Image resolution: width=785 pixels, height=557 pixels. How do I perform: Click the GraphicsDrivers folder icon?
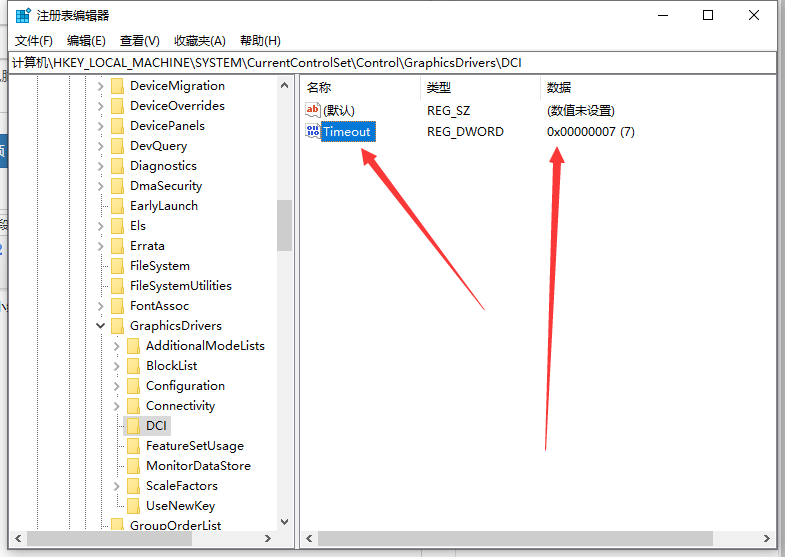[117, 325]
